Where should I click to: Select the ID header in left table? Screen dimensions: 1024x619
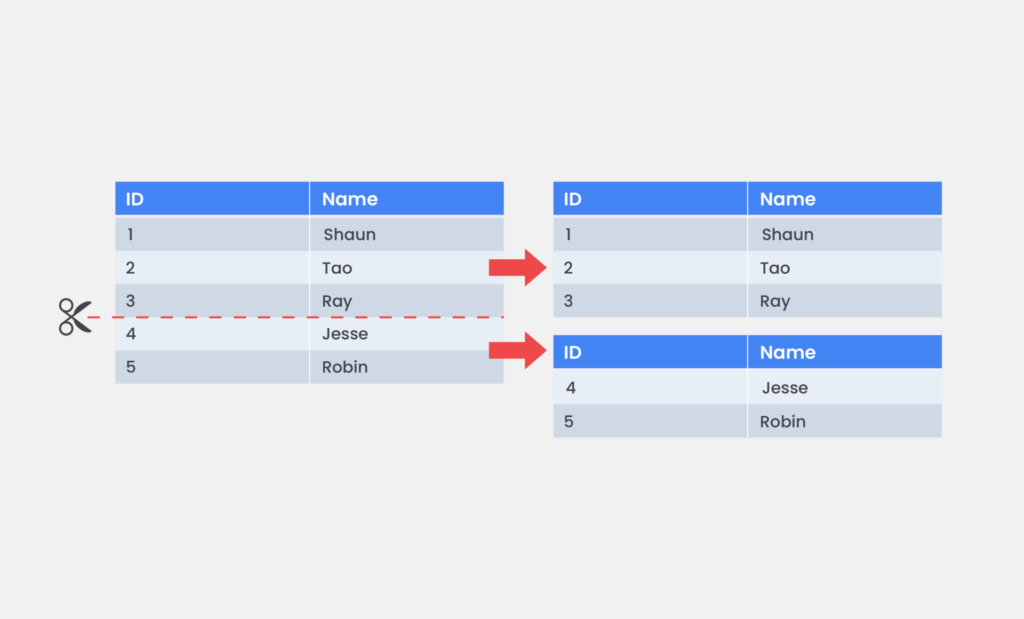(x=212, y=198)
